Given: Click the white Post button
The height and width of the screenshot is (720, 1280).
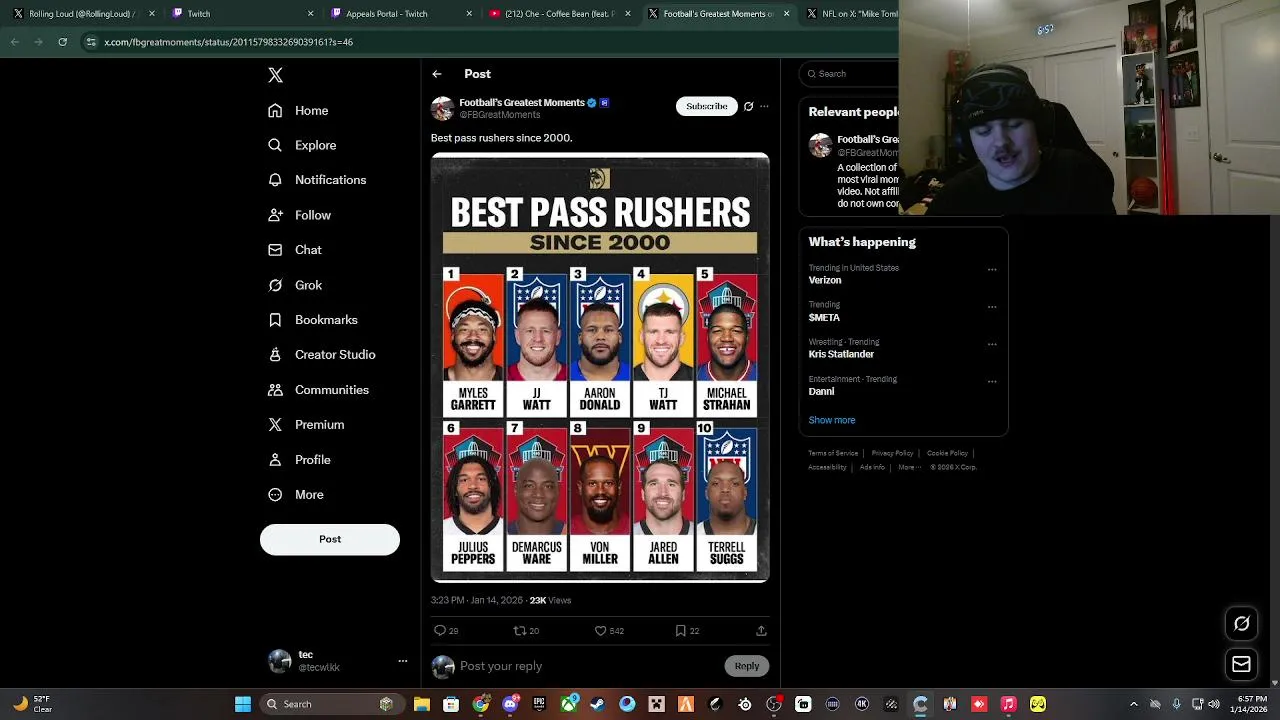Looking at the screenshot, I should pyautogui.click(x=330, y=539).
